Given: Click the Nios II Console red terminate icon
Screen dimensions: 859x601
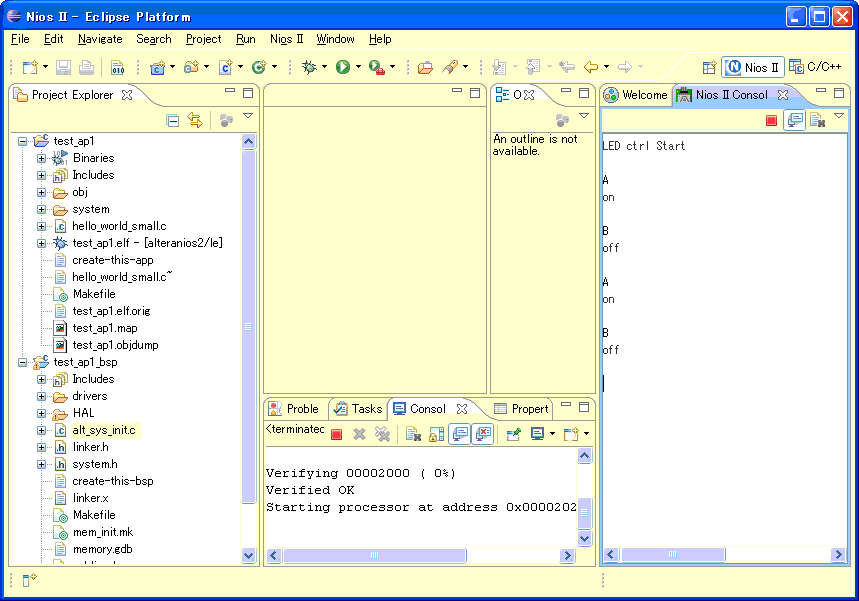Looking at the screenshot, I should pyautogui.click(x=771, y=120).
